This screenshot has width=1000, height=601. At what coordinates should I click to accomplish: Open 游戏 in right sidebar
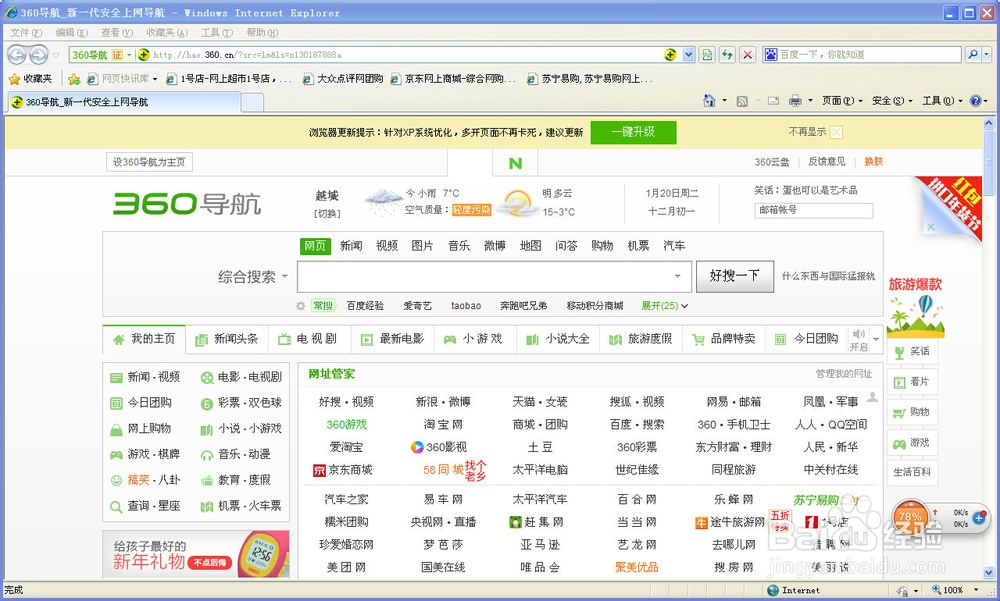point(912,443)
